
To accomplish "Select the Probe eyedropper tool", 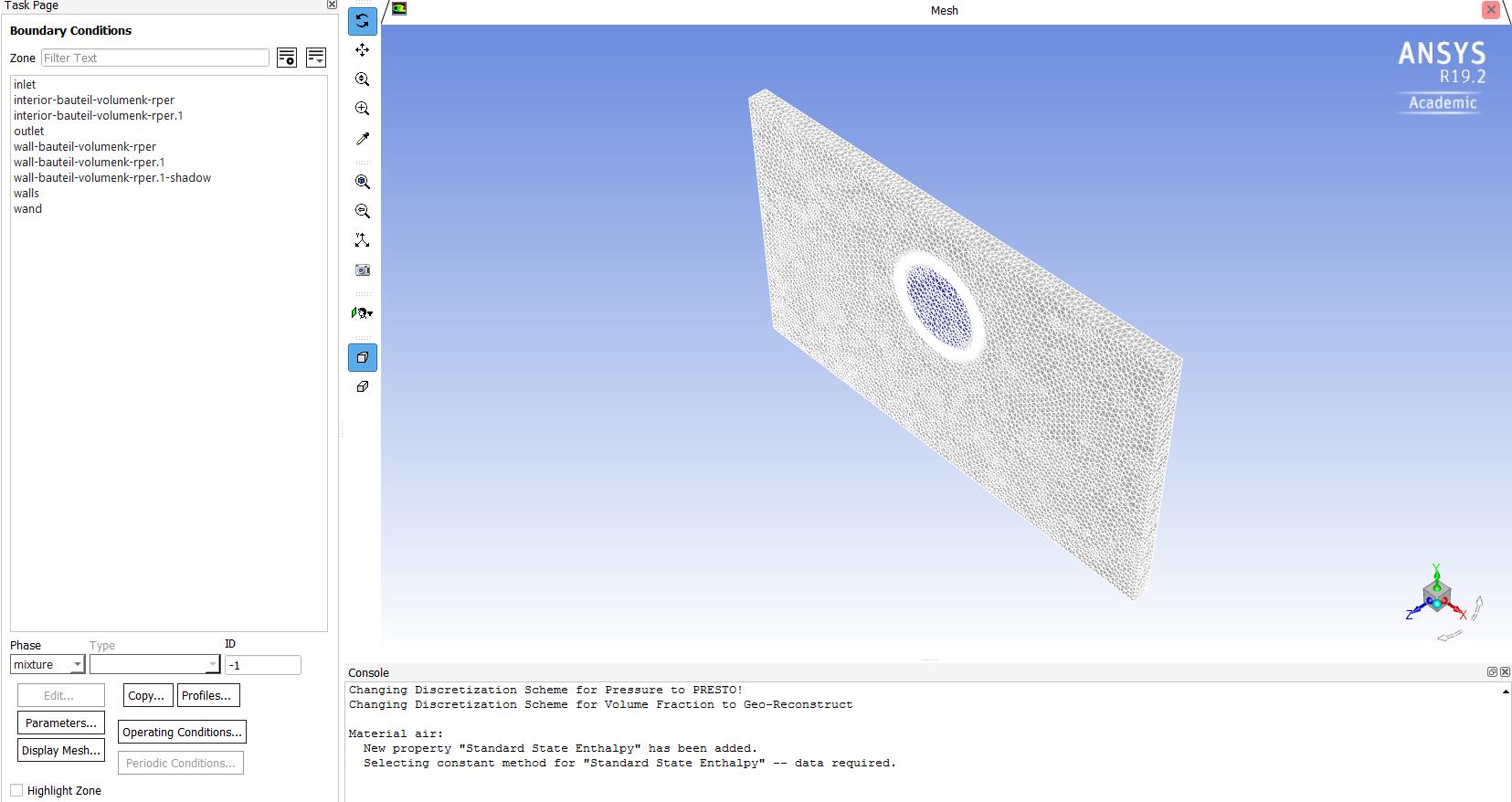I will point(363,139).
